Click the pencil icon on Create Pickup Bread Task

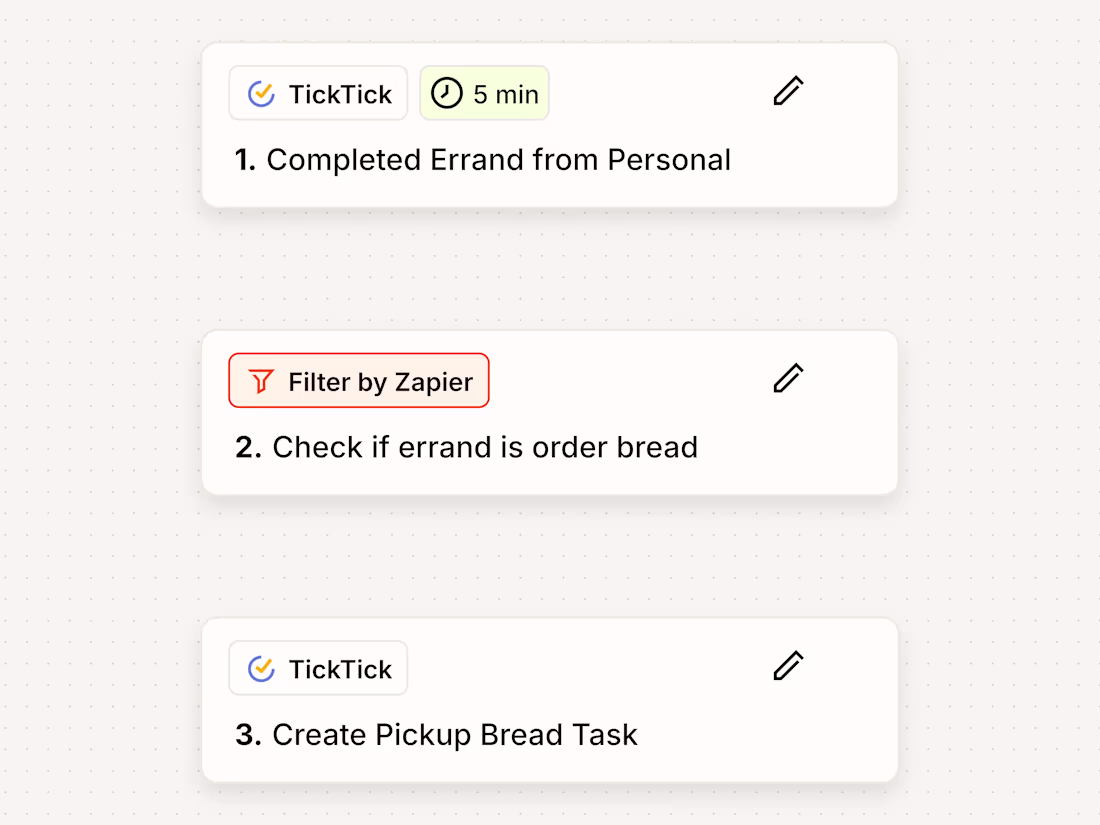788,665
